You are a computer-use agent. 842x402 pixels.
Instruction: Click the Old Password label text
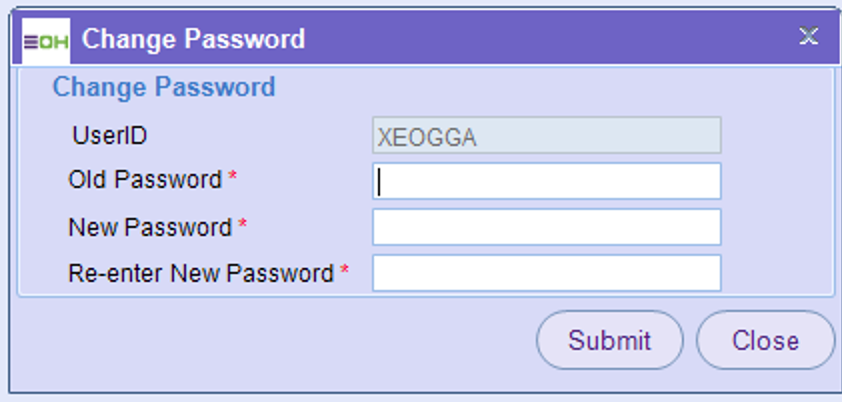coord(144,180)
